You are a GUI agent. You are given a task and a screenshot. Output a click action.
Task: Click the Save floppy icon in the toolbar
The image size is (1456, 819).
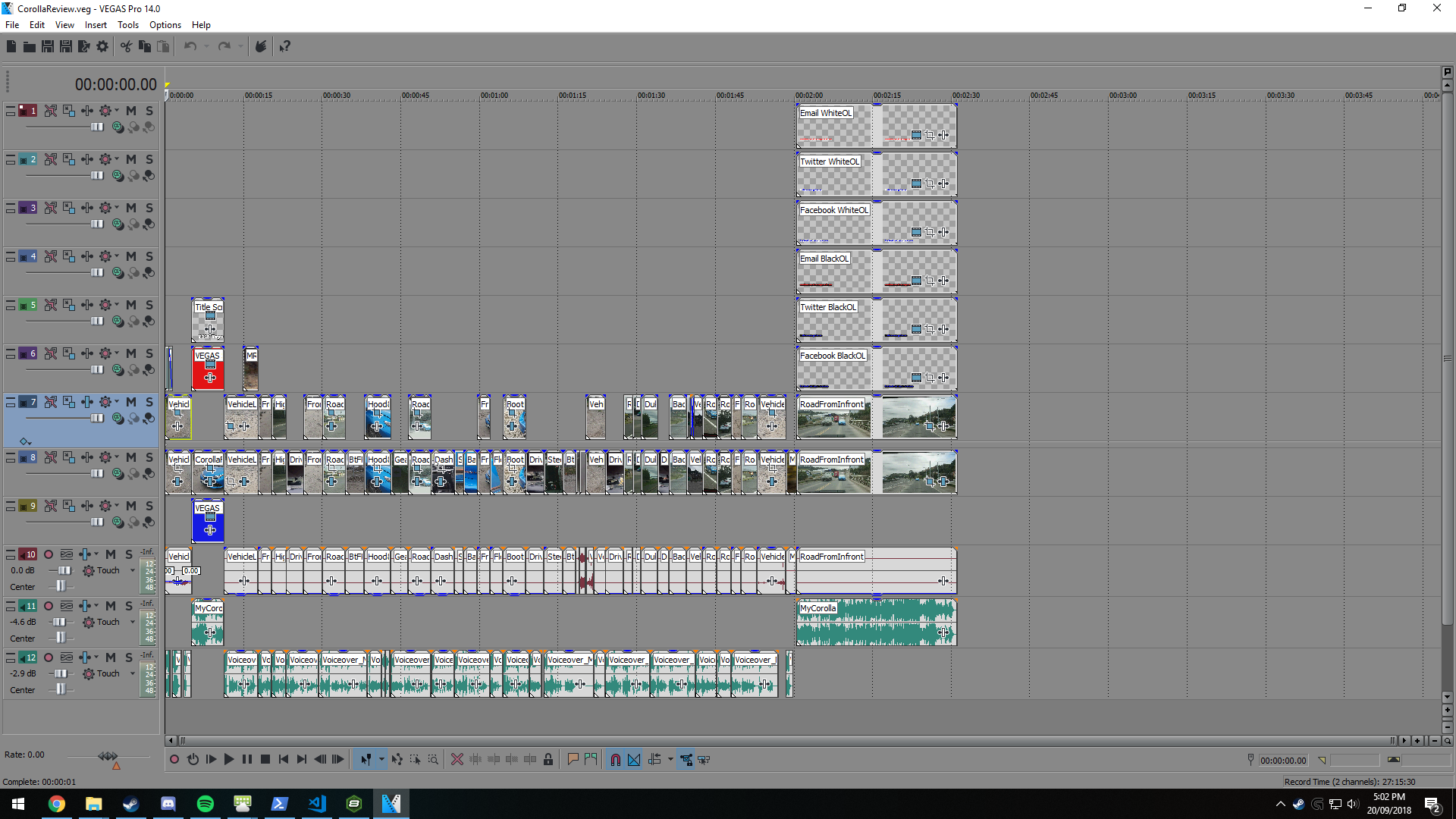tap(48, 46)
